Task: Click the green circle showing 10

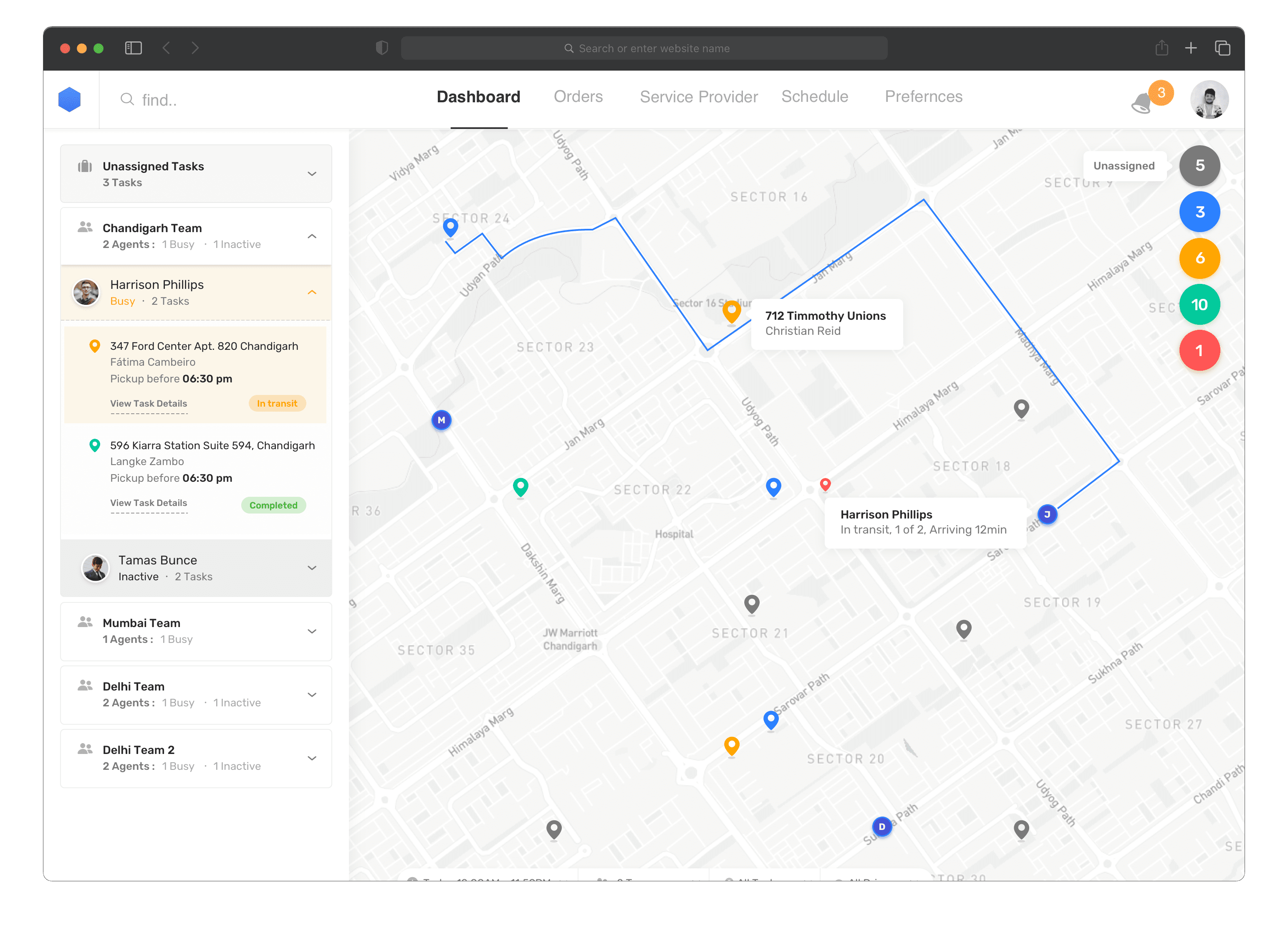Action: point(1199,305)
